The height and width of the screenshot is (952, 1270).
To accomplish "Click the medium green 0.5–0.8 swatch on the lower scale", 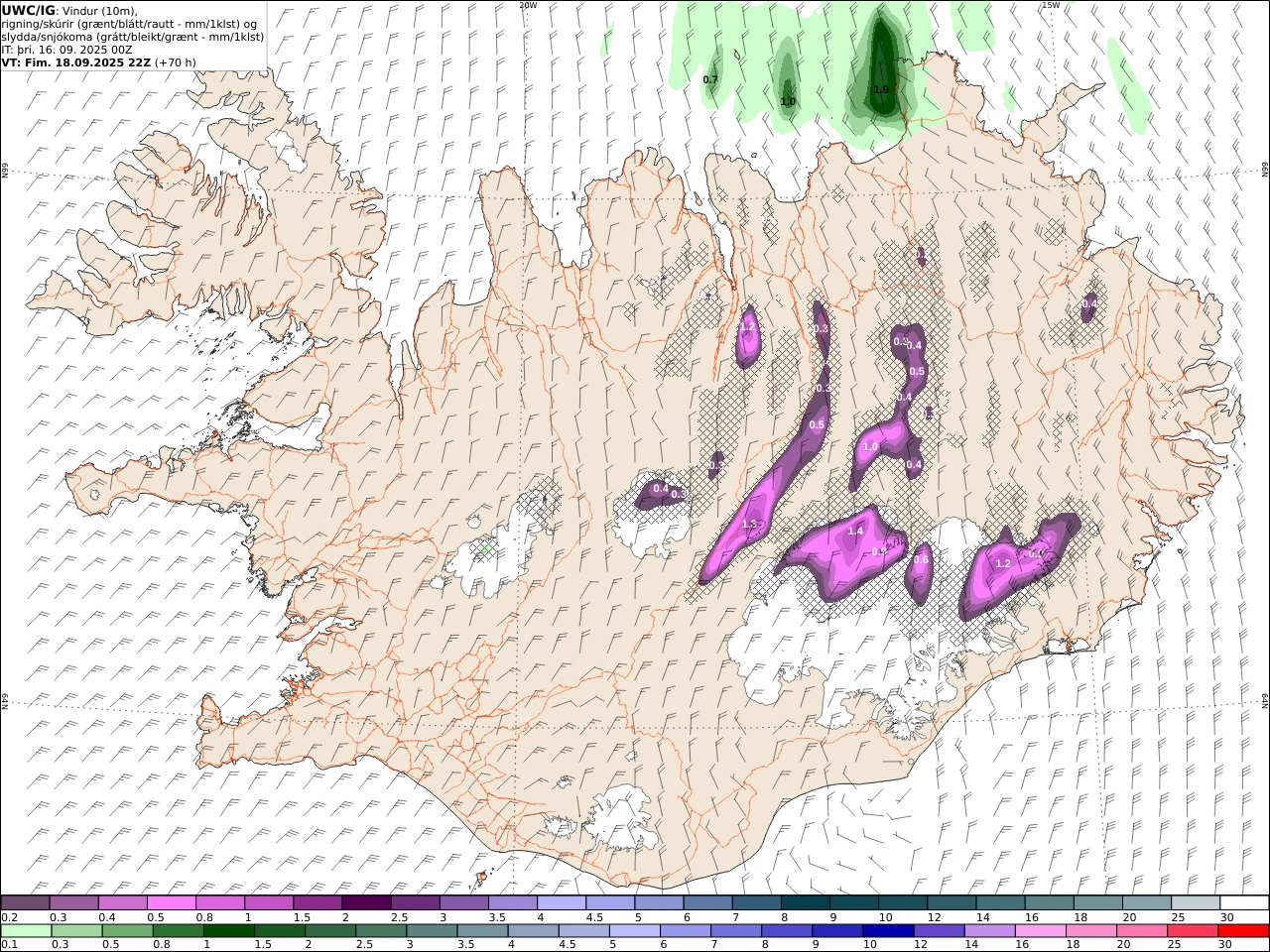I will point(127,931).
